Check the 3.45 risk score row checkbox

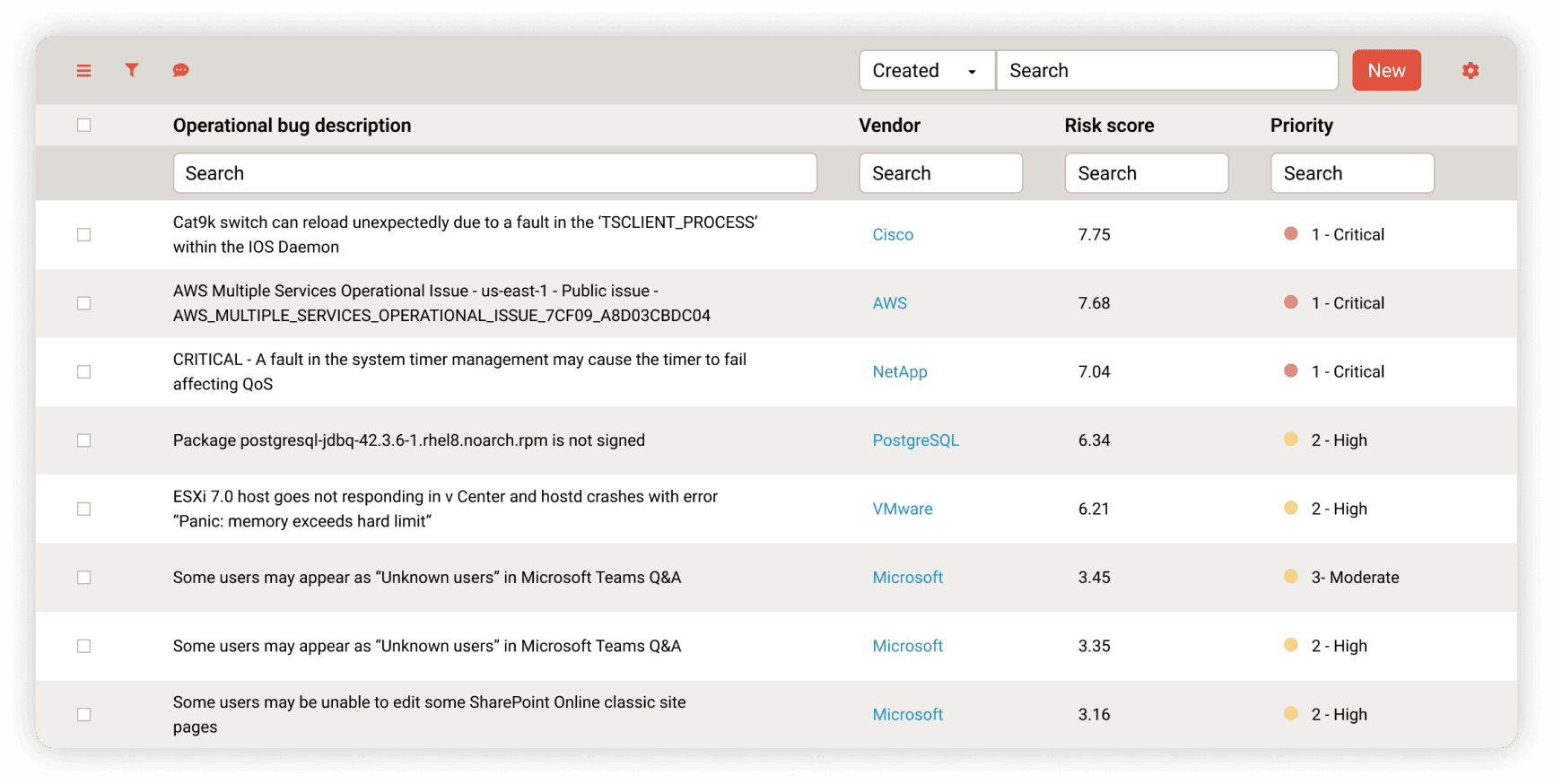84,578
